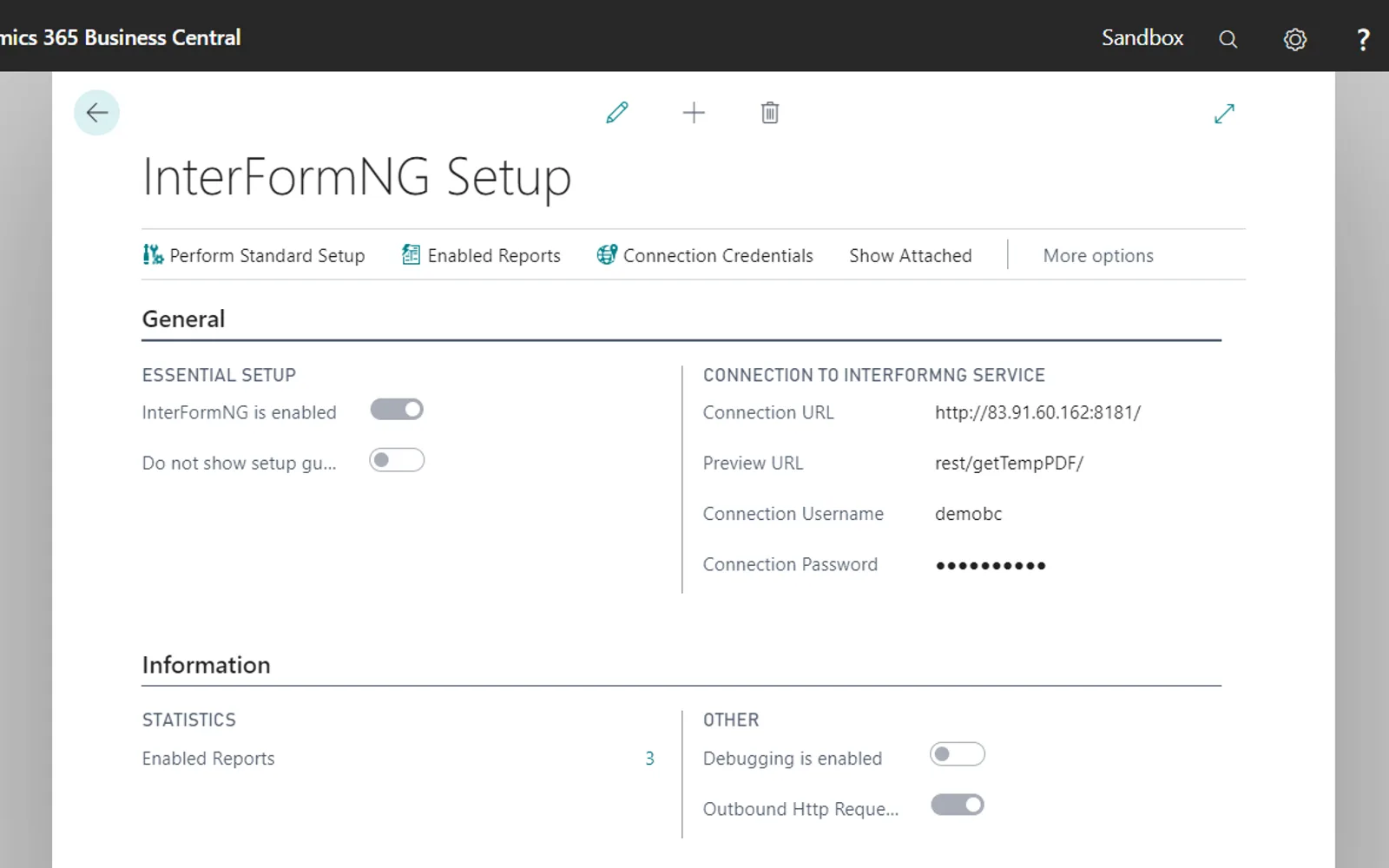
Task: Click the Preview URL label
Action: [753, 463]
